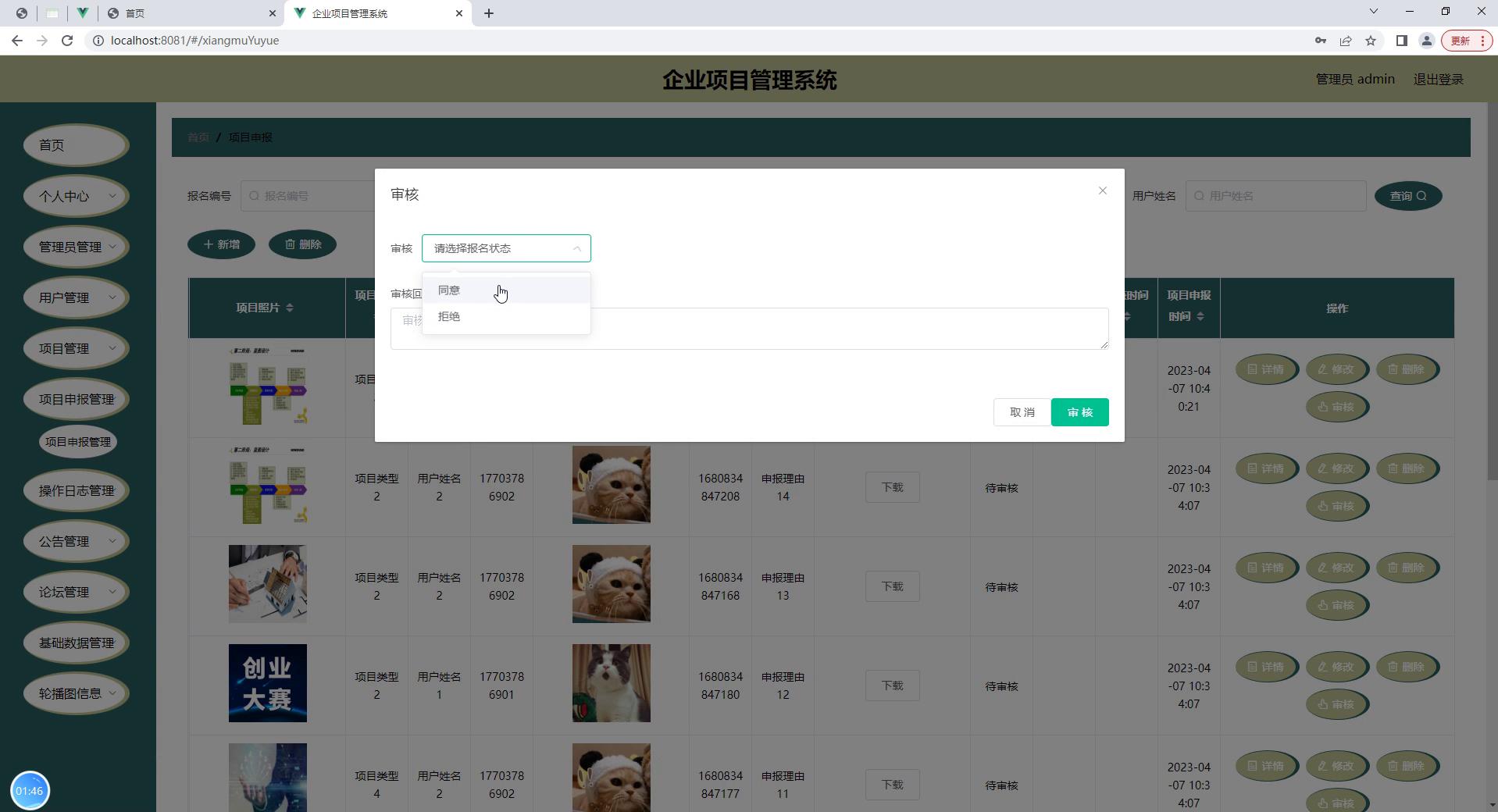Bookmark this page with star icon

(x=1371, y=41)
